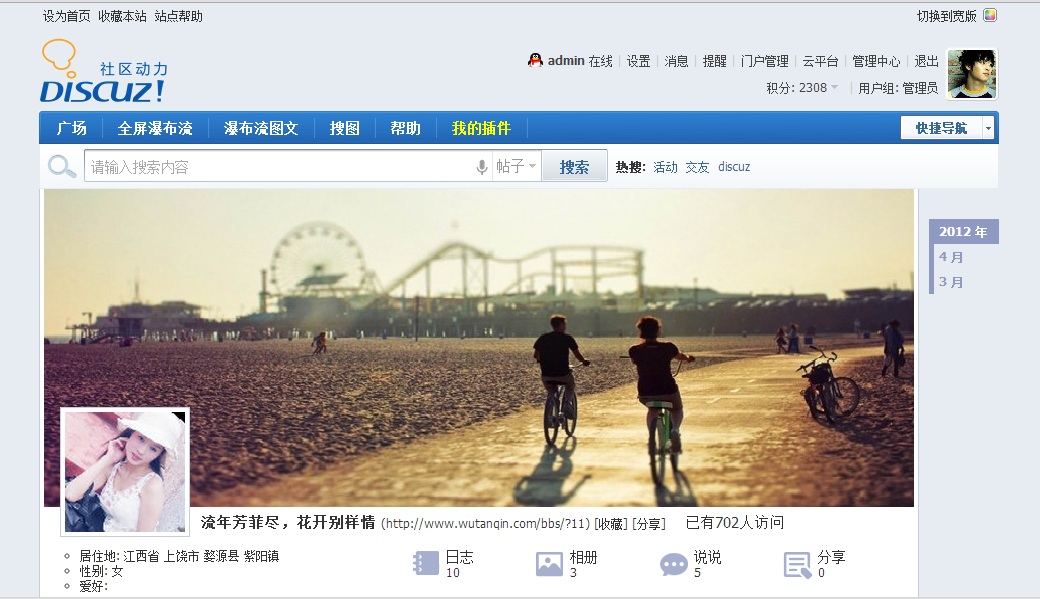Click the 快捷导航 button

click(x=941, y=128)
